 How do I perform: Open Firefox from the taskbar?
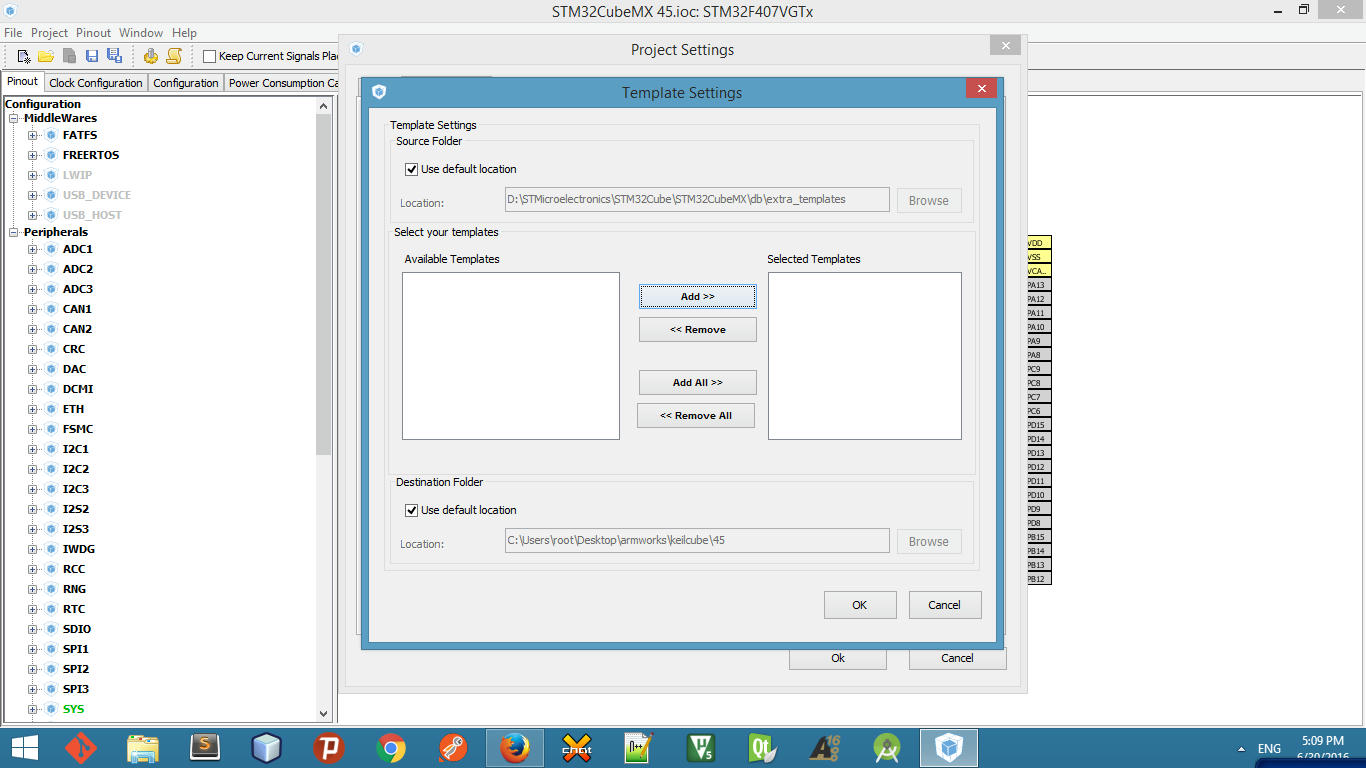[x=515, y=748]
